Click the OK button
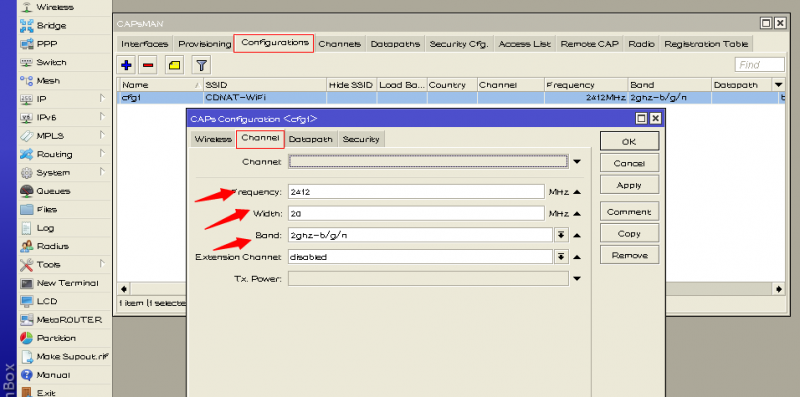Screen dimensions: 800x397 point(629,141)
